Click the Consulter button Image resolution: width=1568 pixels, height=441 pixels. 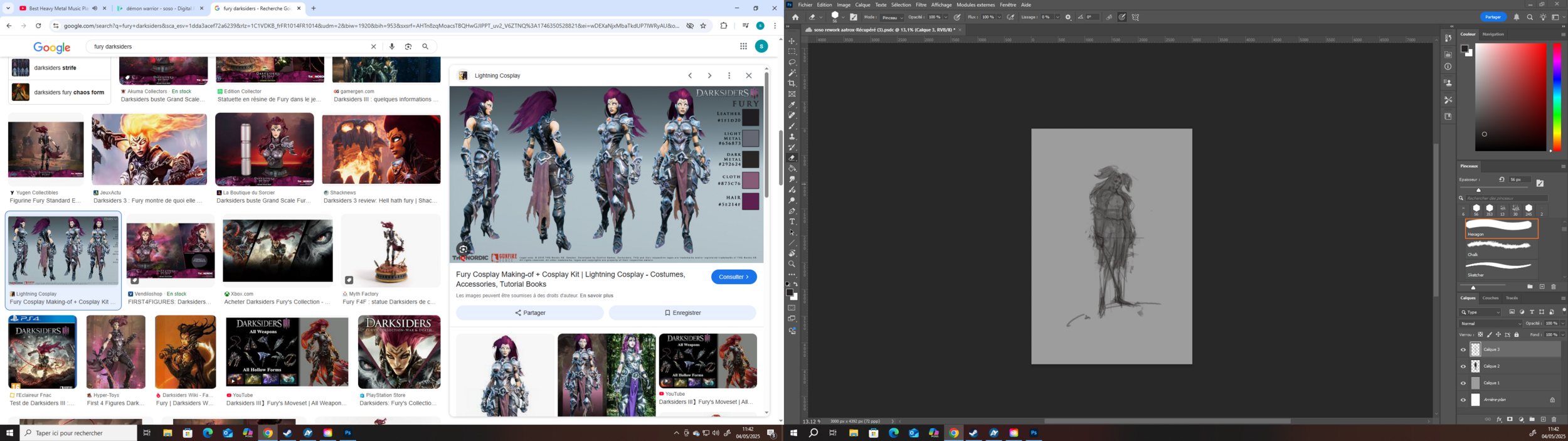click(734, 277)
